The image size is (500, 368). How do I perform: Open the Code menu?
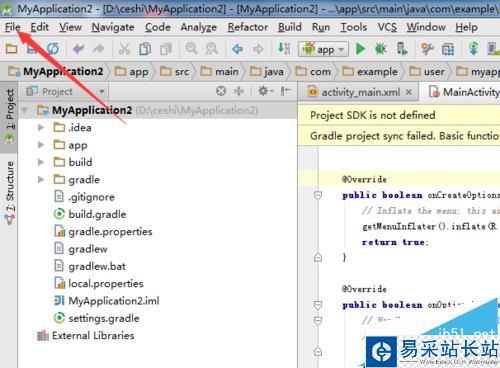(x=158, y=27)
